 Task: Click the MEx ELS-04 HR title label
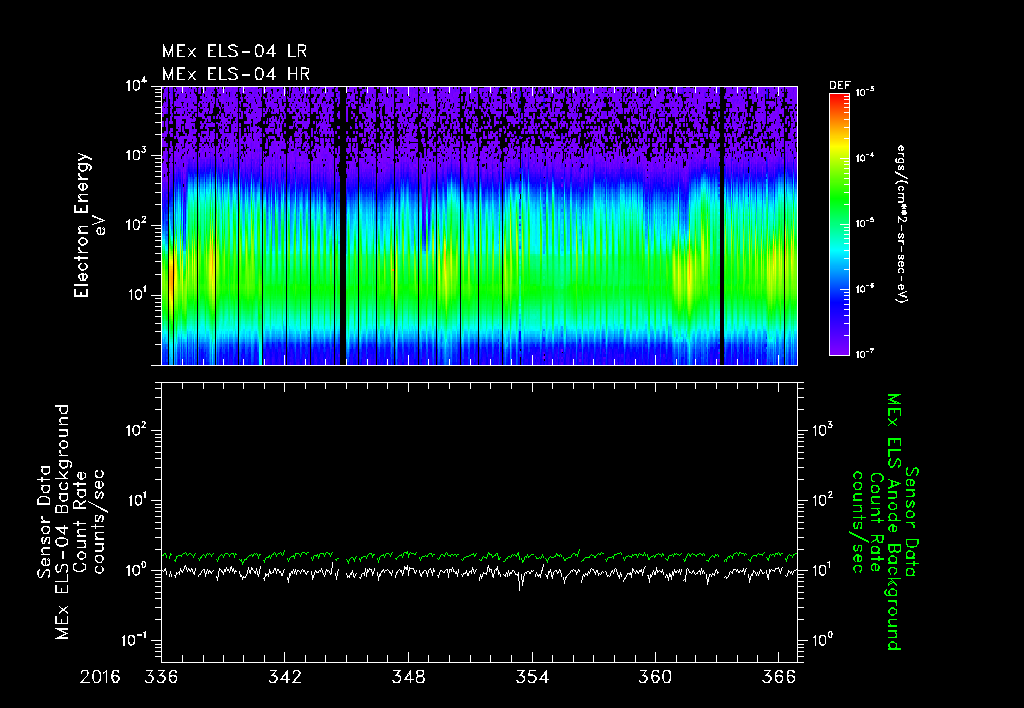coord(236,74)
